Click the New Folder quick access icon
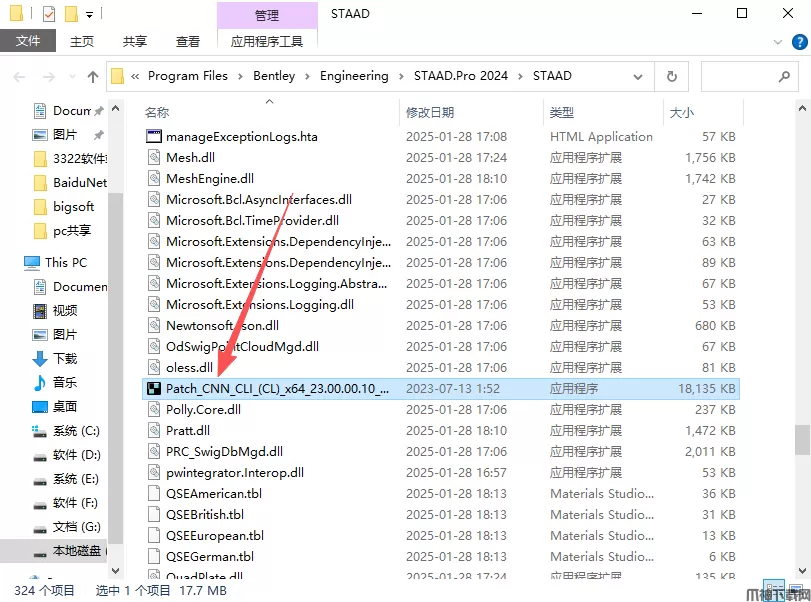Image resolution: width=811 pixels, height=602 pixels. pos(71,13)
